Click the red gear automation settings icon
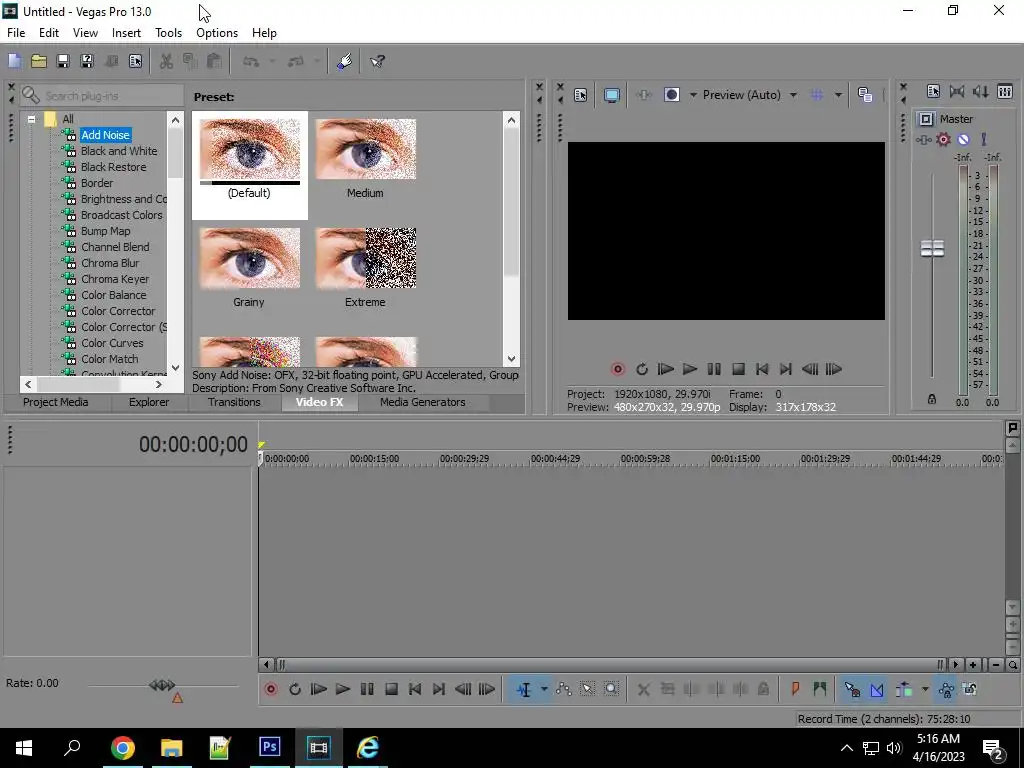This screenshot has width=1024, height=768. coord(943,139)
